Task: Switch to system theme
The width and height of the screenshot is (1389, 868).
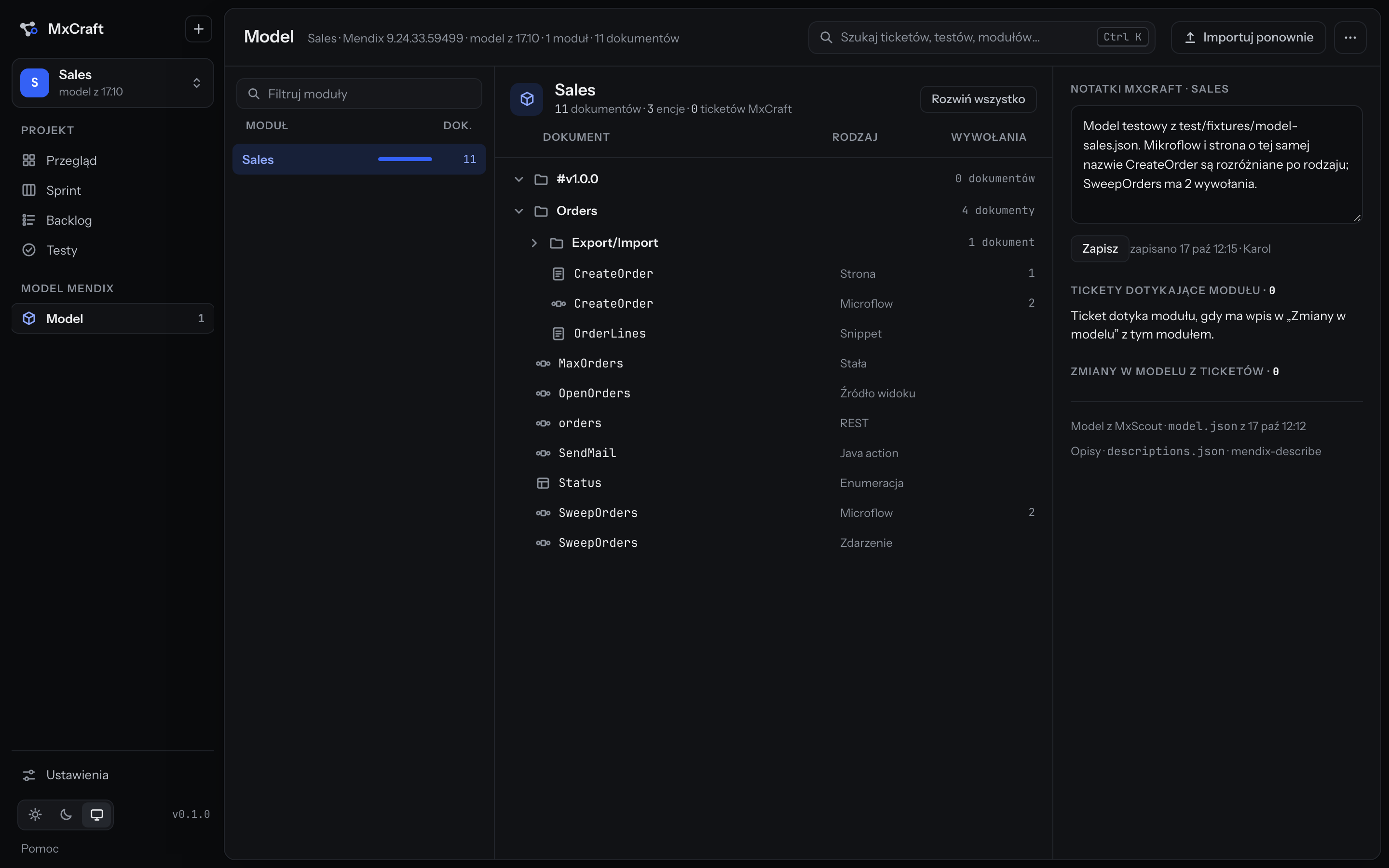Action: pyautogui.click(x=97, y=814)
